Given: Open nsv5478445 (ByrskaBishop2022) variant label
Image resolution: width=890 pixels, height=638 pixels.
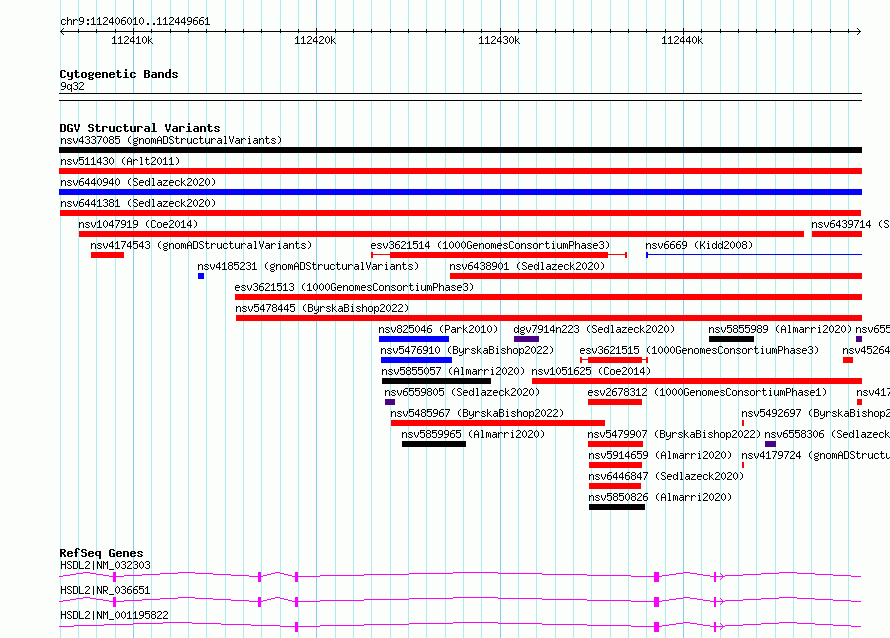Looking at the screenshot, I should 322,308.
